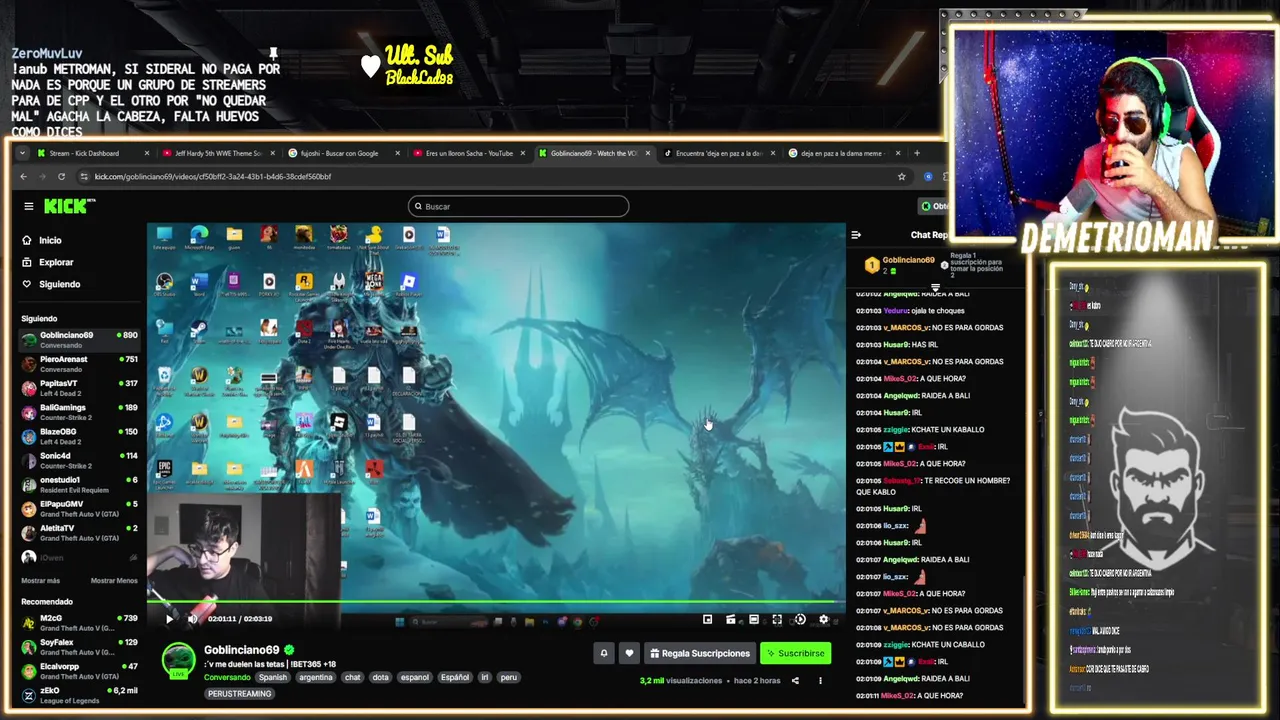Click Regala Suscripciones button

[700, 653]
